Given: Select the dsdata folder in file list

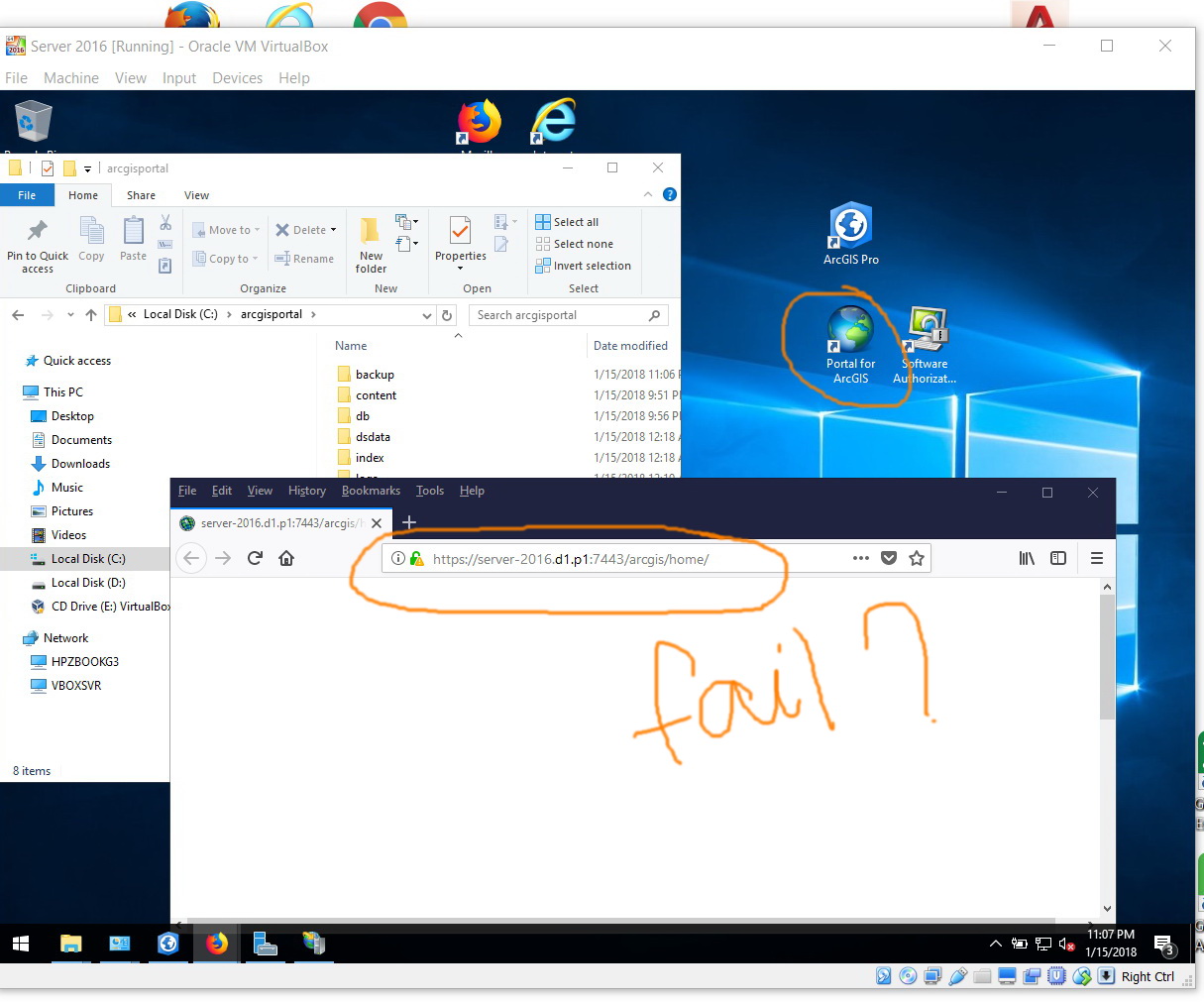Looking at the screenshot, I should point(373,437).
